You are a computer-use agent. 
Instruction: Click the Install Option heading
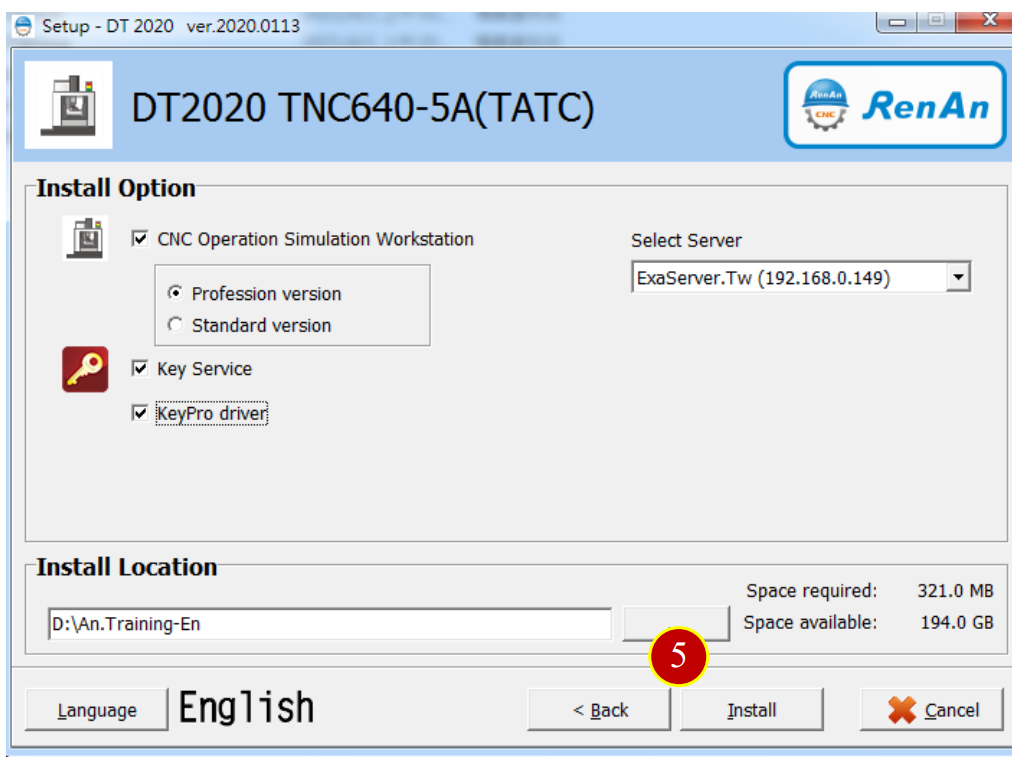tap(116, 188)
